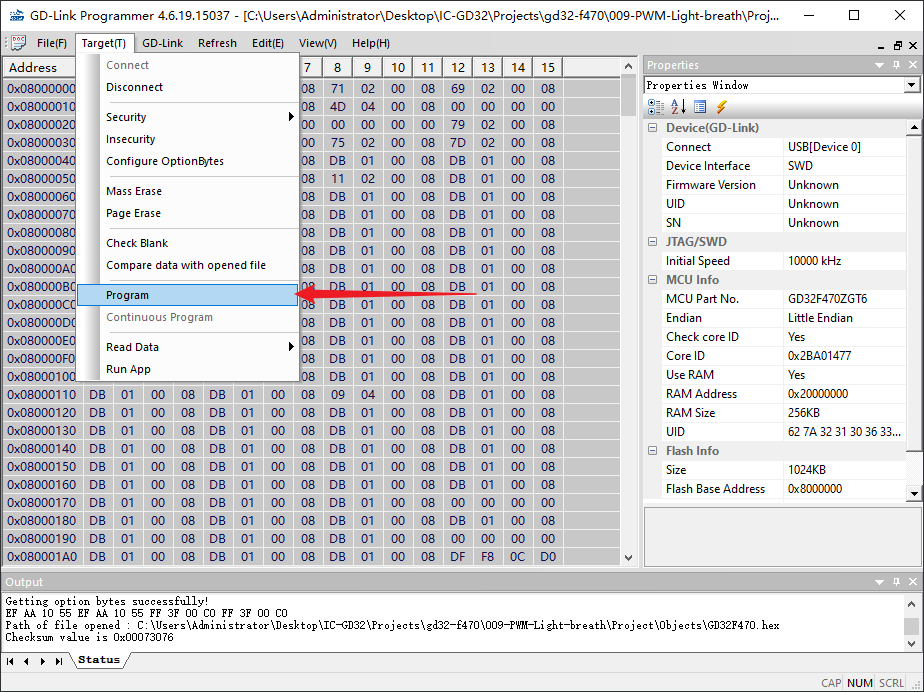Go to next output tab arrow

(42, 661)
